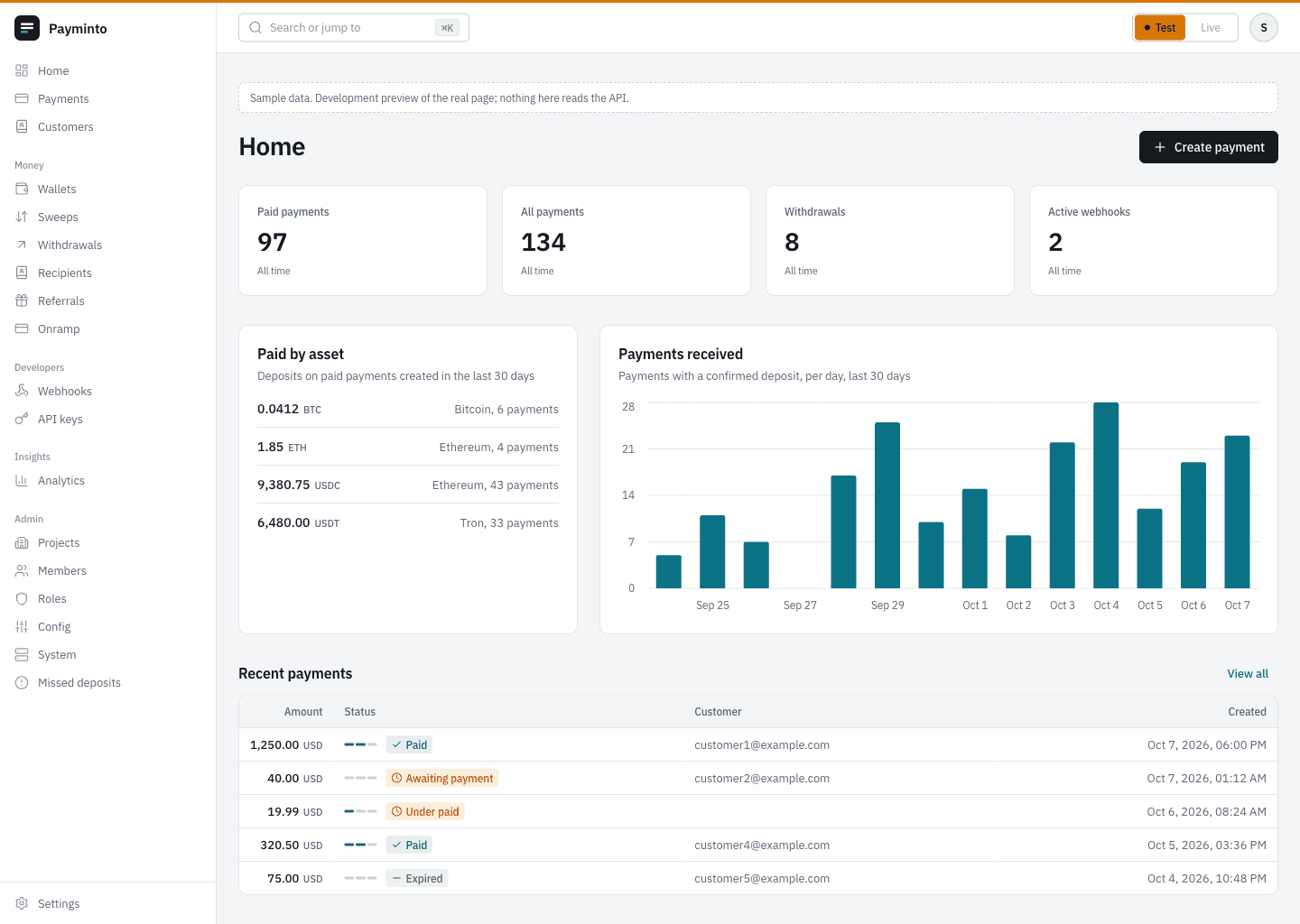Click the Analytics chart icon

click(22, 480)
